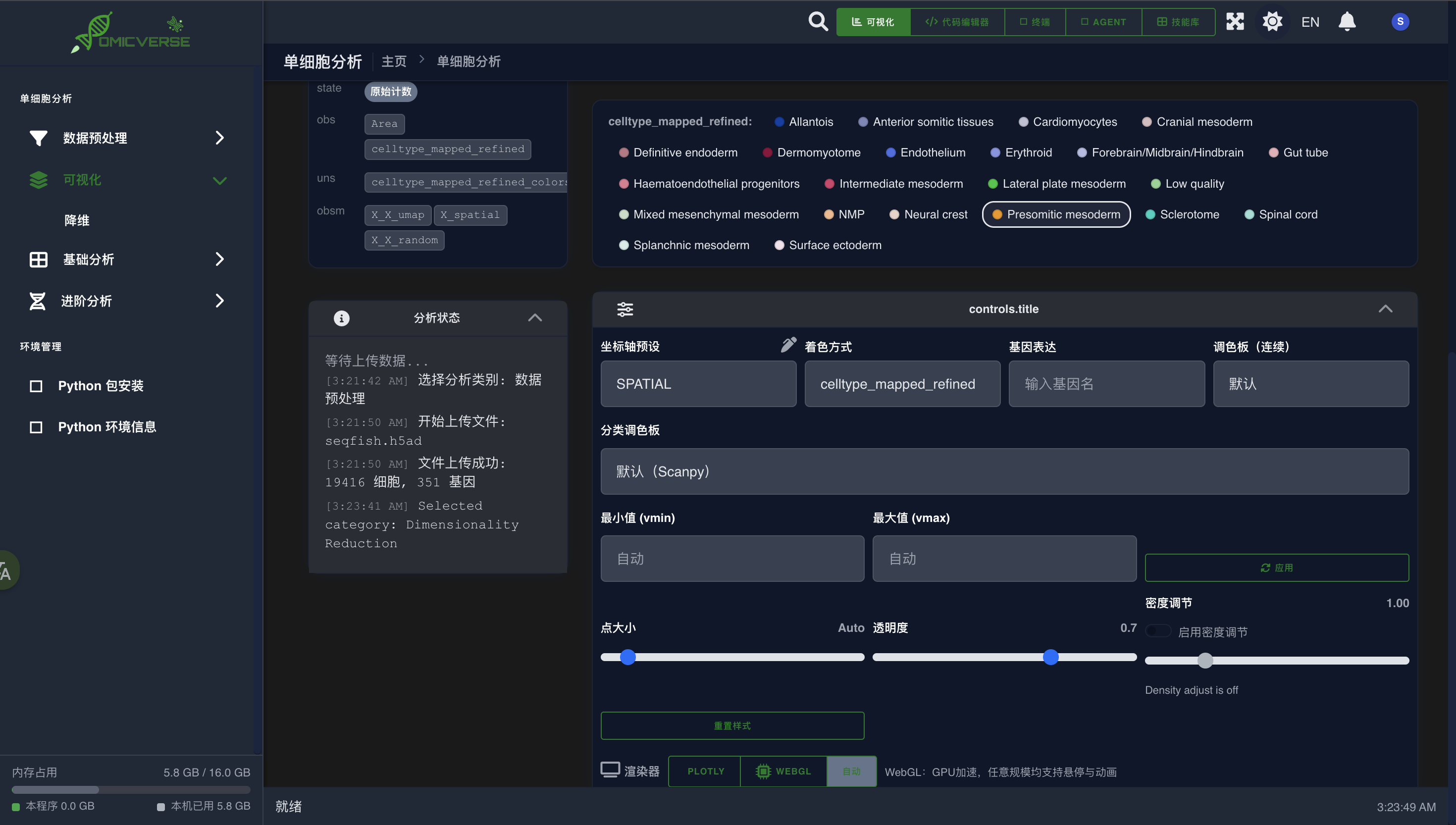Image resolution: width=1456 pixels, height=825 pixels.
Task: Click the 重置样式 button
Action: pyautogui.click(x=732, y=725)
